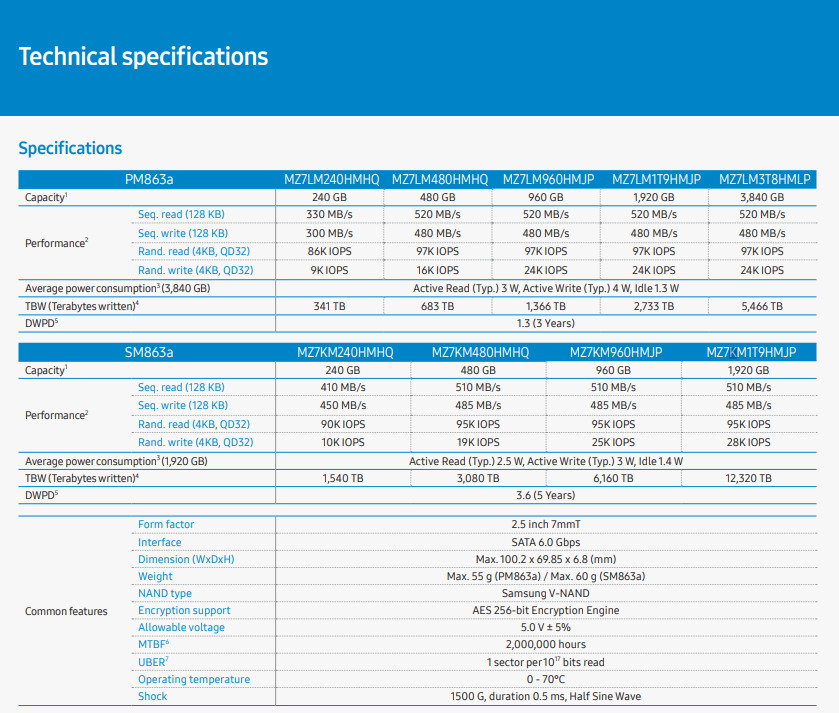This screenshot has width=839, height=713.
Task: Click the Form factor row label
Action: pyautogui.click(x=166, y=524)
